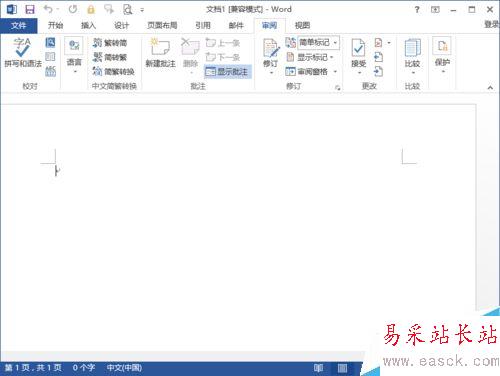Open the 审阅窗格 dropdown arrow
This screenshot has width=500, height=376.
tap(335, 71)
